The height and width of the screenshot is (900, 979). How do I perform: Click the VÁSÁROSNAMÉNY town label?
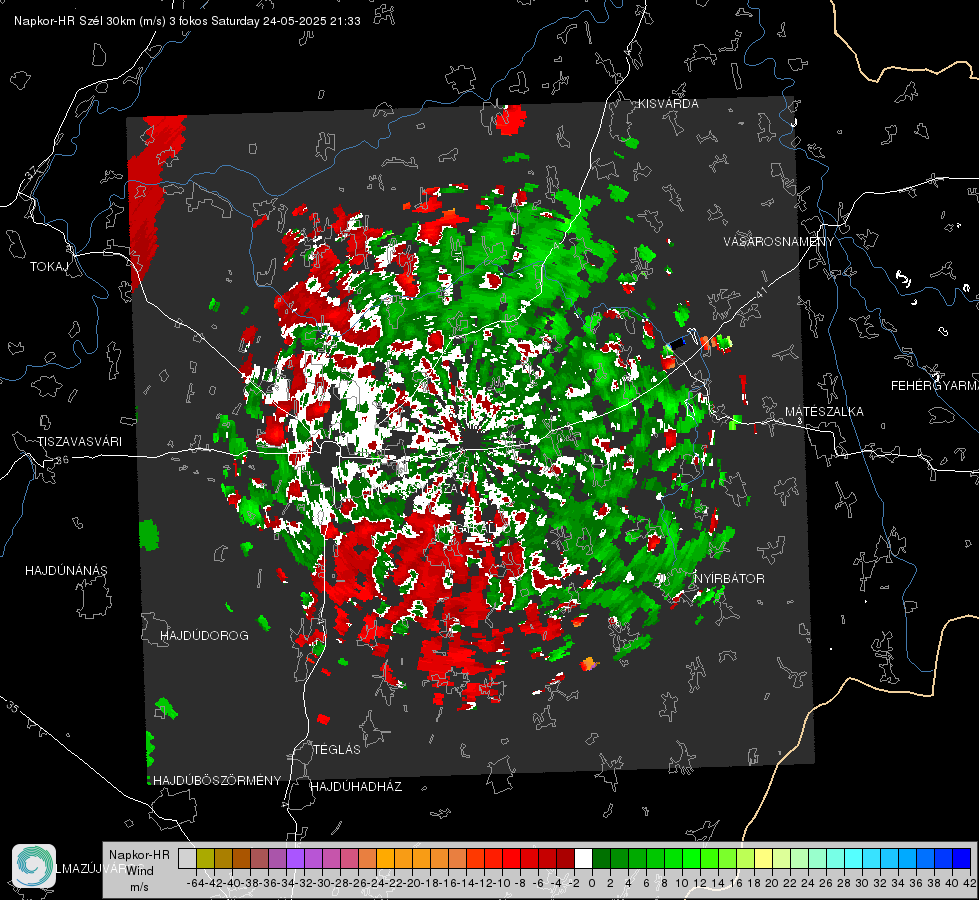(x=779, y=242)
